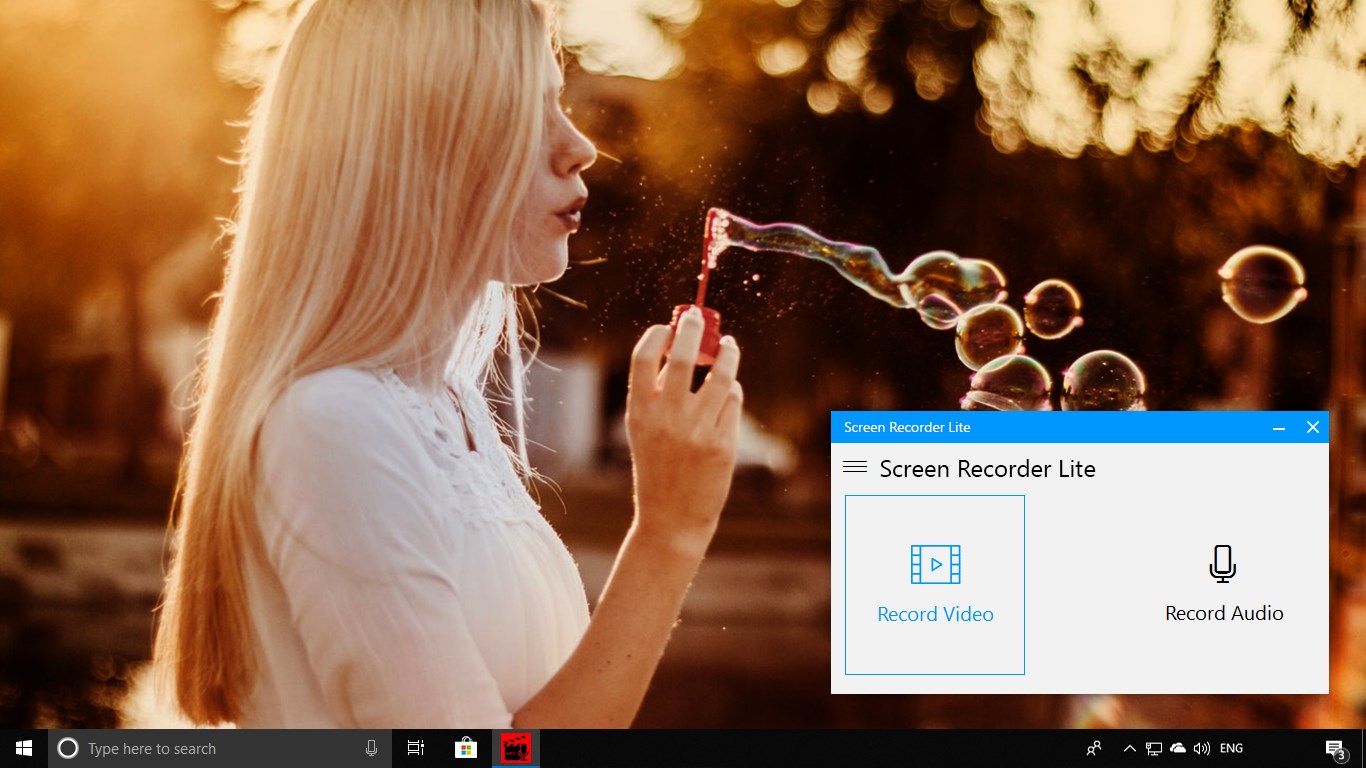Click the network status tray icon
The width and height of the screenshot is (1366, 768).
(1153, 747)
